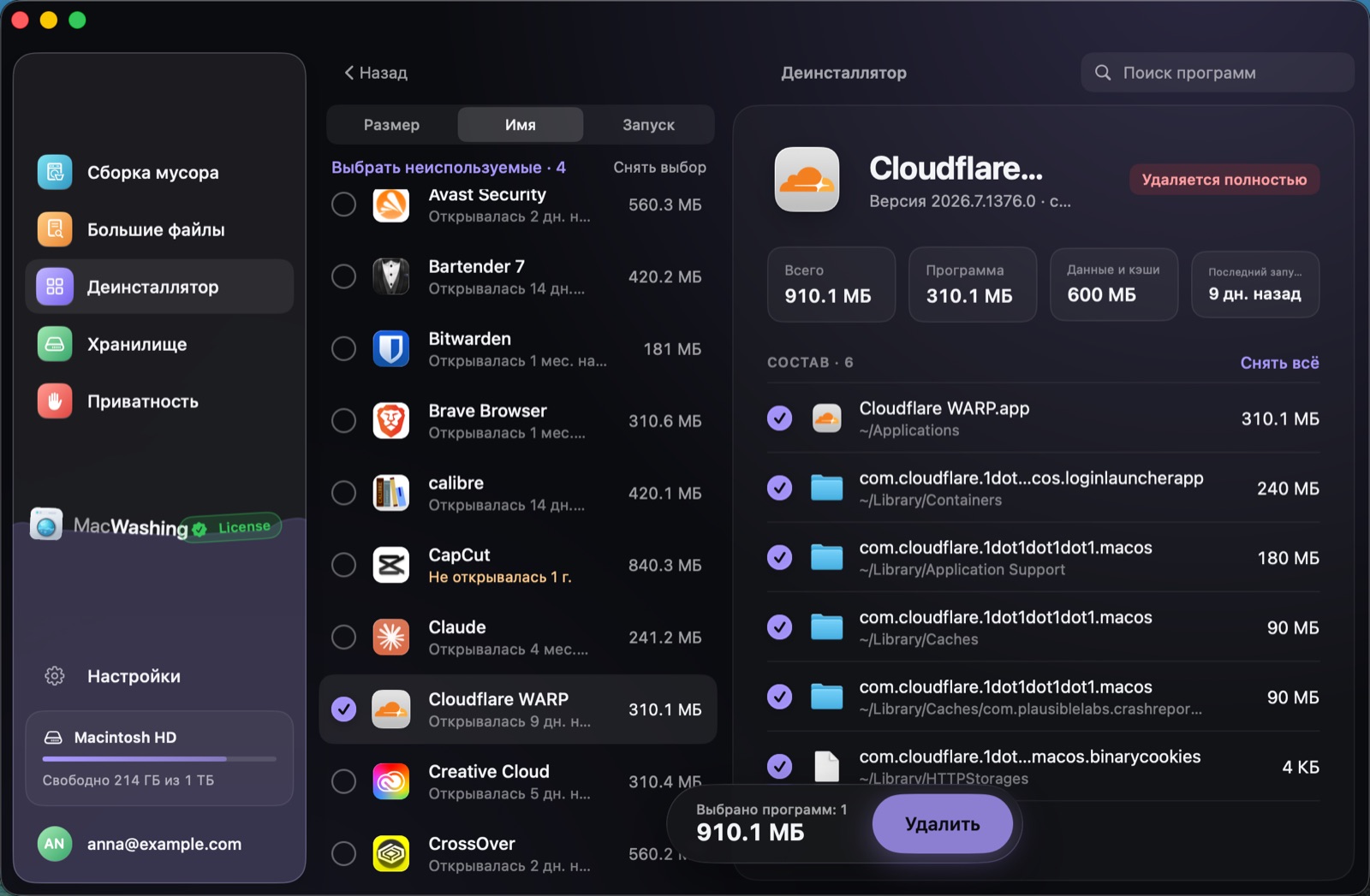Click the MacWashing logo icon
The height and width of the screenshot is (896, 1370).
pos(46,524)
